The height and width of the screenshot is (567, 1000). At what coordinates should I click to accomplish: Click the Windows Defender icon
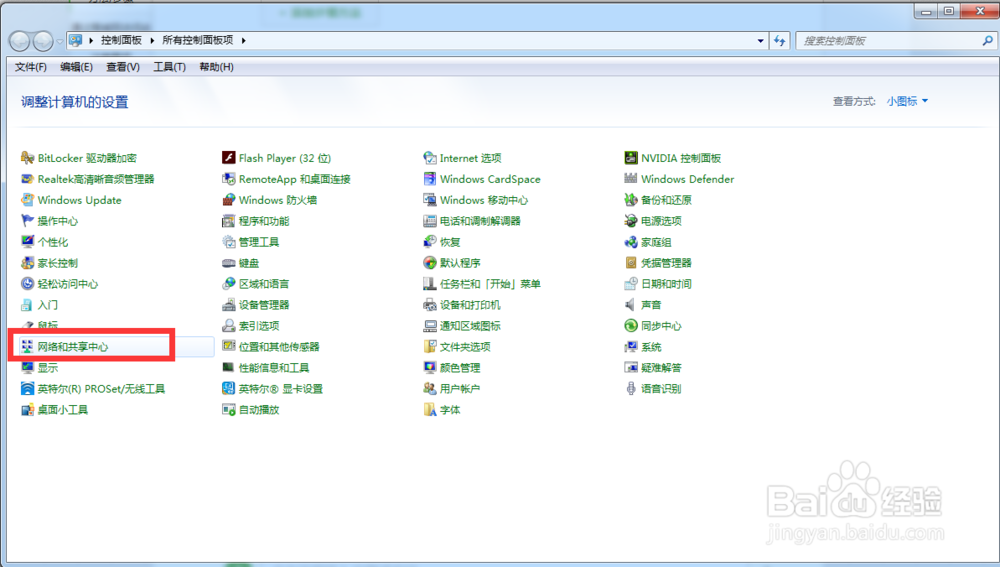(x=631, y=179)
